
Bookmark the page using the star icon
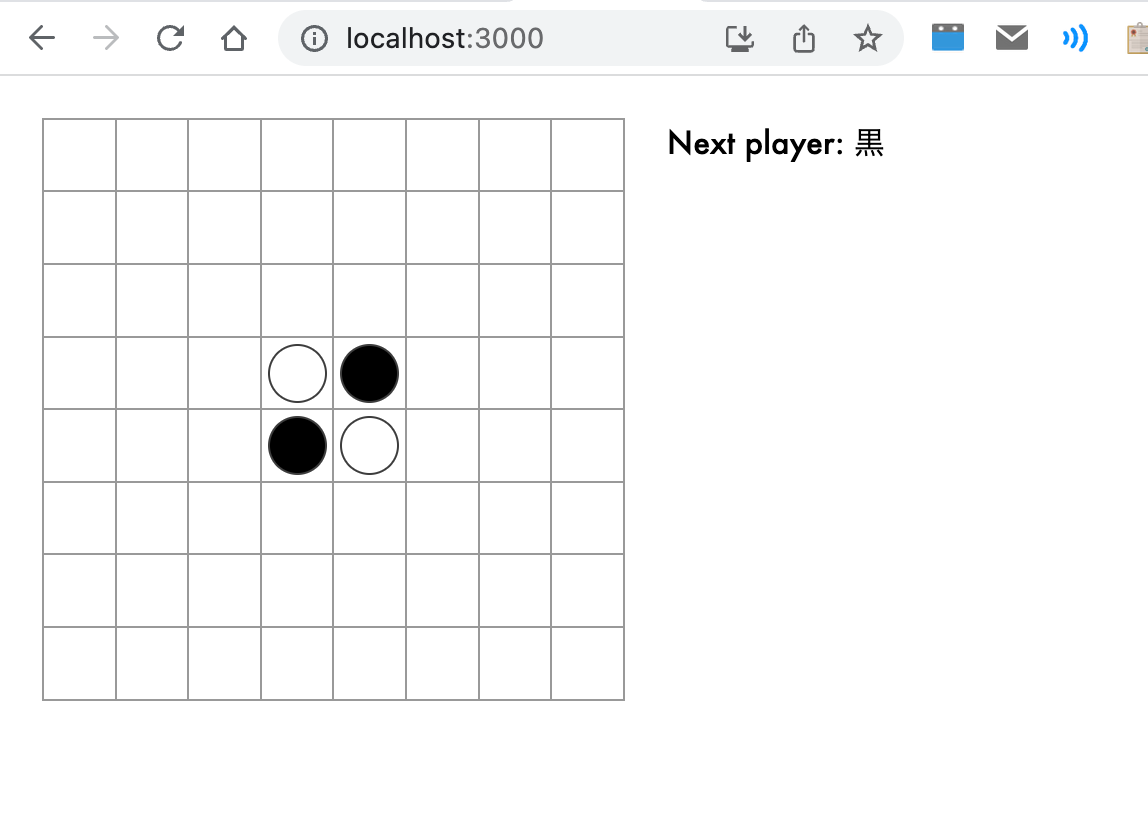pos(868,38)
